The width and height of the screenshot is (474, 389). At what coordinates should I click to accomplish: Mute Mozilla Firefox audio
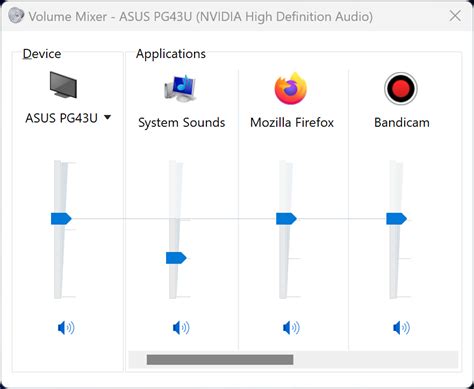point(291,328)
